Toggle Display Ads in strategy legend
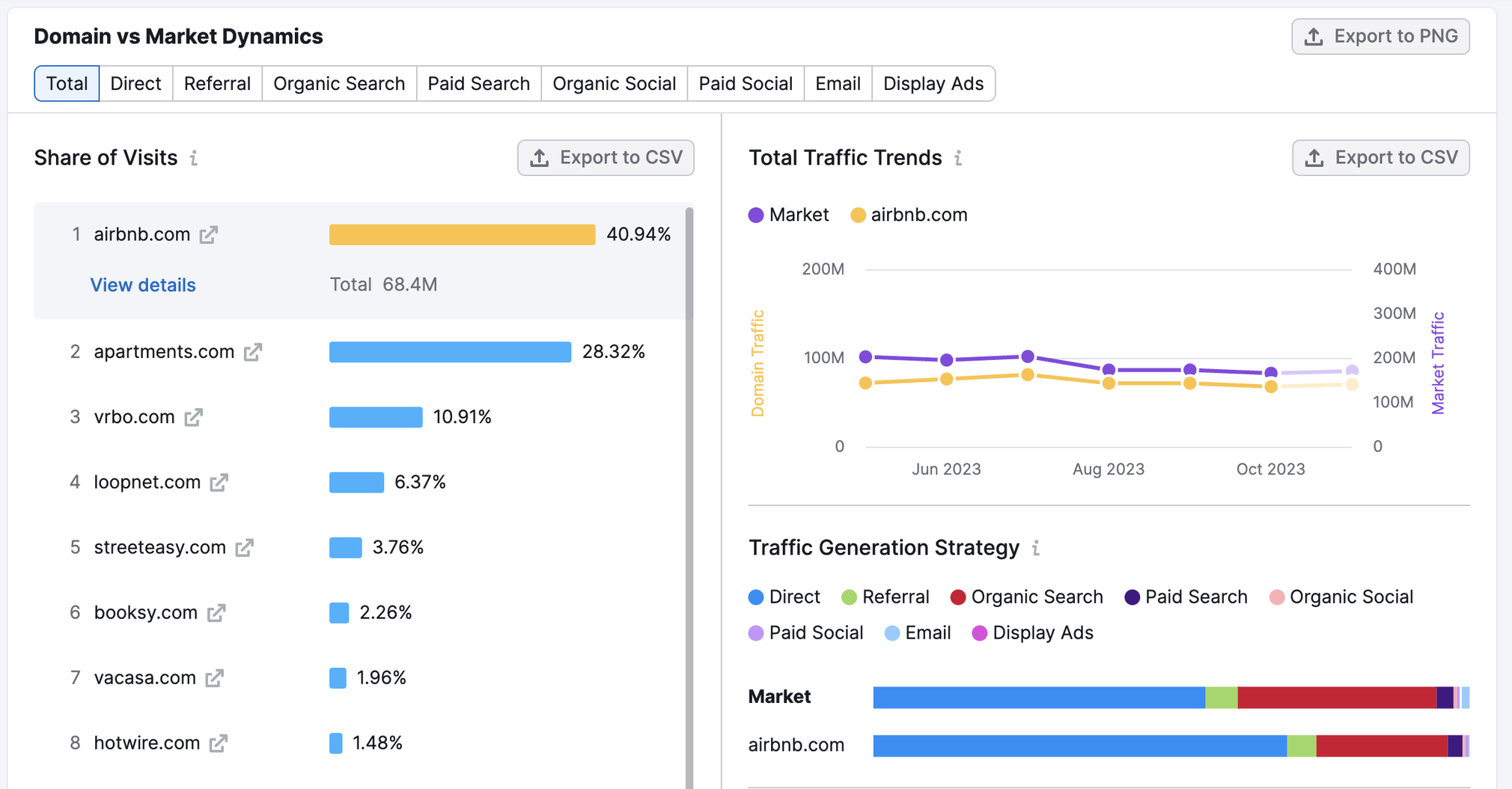The width and height of the screenshot is (1512, 789). 1032,633
